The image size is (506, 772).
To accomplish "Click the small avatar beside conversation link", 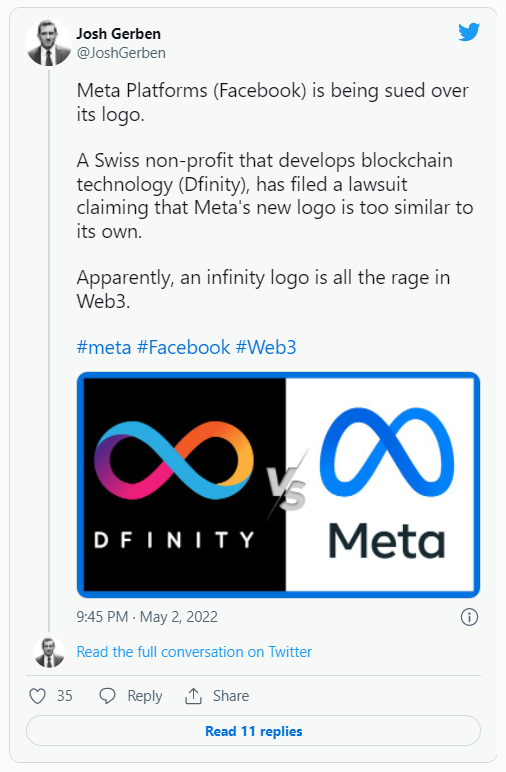I will (x=49, y=652).
